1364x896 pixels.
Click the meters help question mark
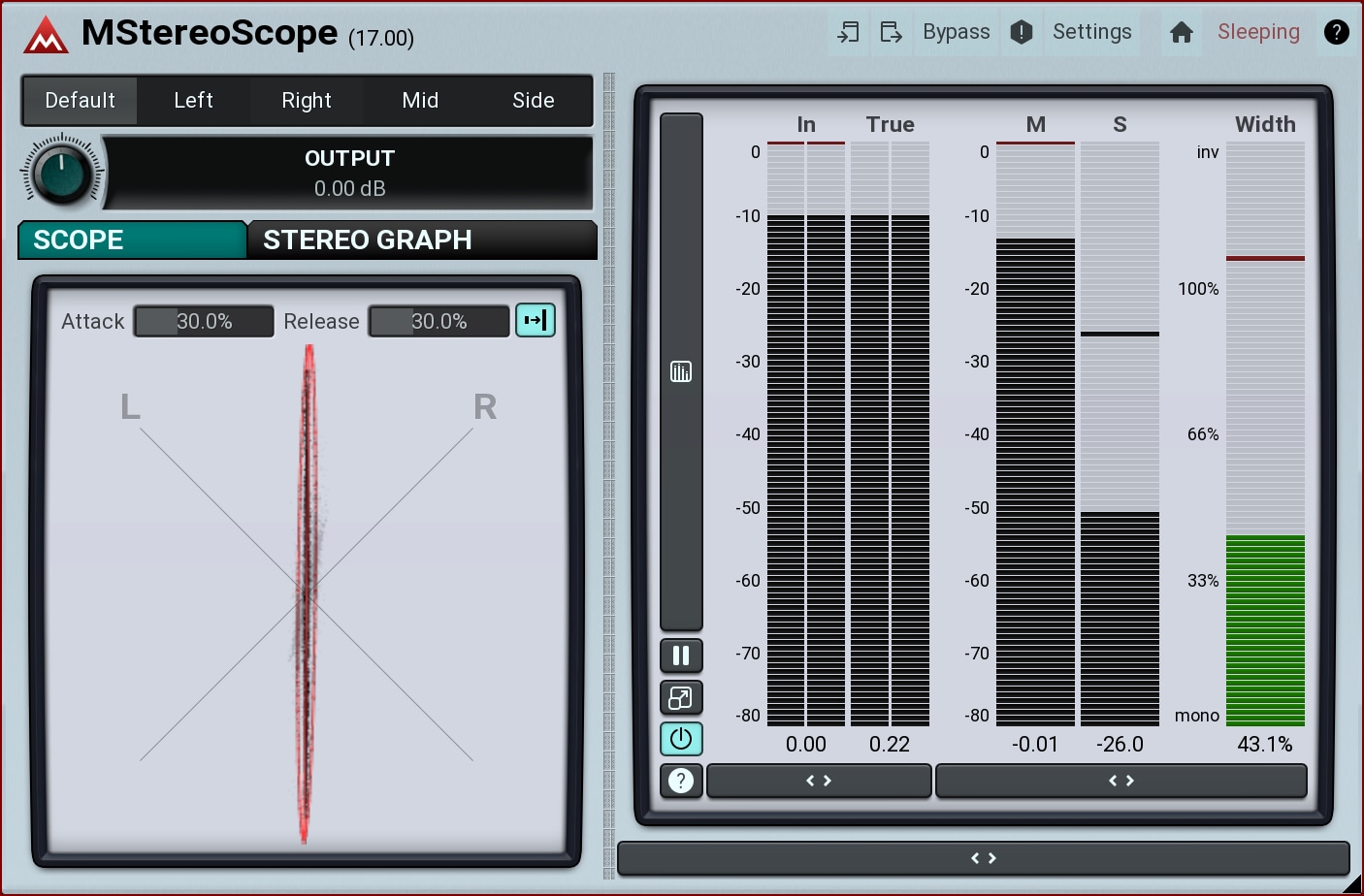pyautogui.click(x=681, y=781)
